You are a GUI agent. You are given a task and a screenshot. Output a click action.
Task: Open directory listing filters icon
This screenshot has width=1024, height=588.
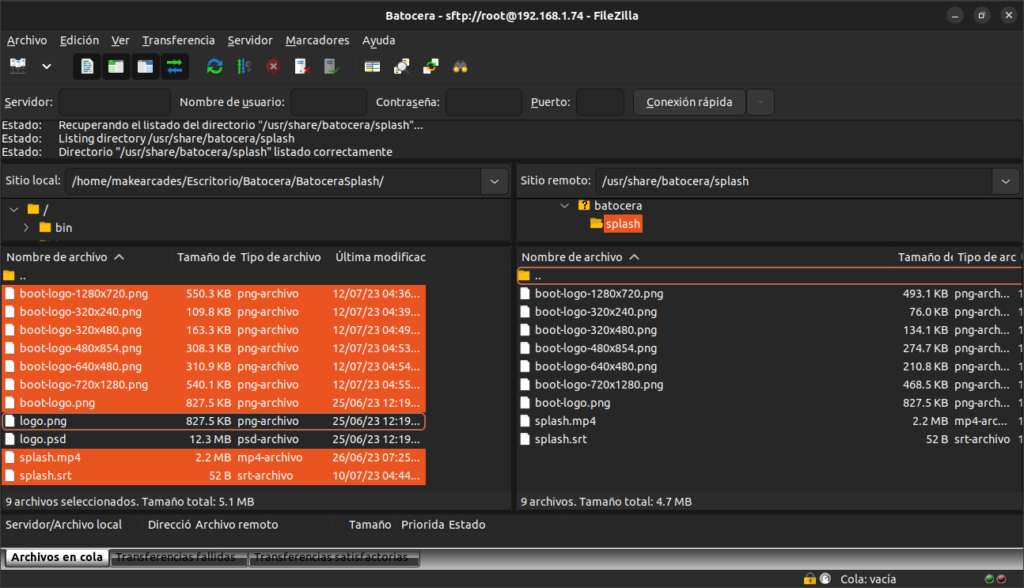click(x=372, y=66)
